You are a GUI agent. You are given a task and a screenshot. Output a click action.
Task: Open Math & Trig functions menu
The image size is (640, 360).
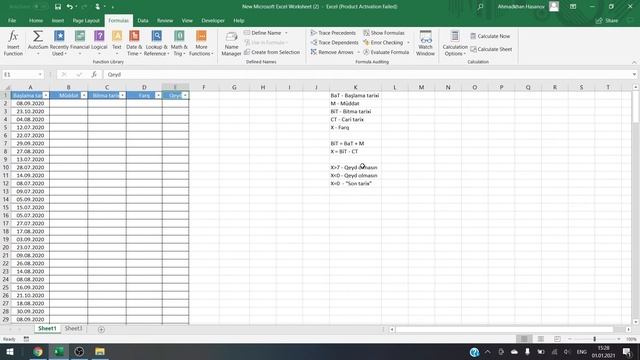[x=179, y=43]
